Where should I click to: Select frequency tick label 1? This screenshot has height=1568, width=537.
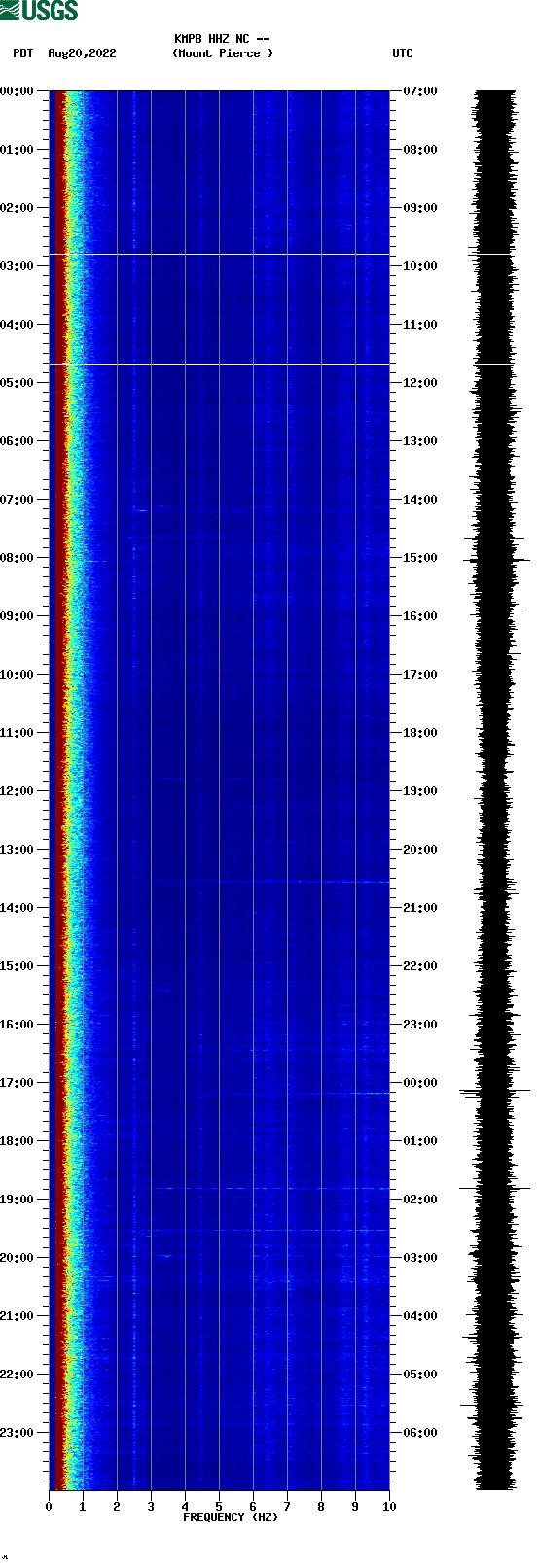pyautogui.click(x=83, y=1507)
